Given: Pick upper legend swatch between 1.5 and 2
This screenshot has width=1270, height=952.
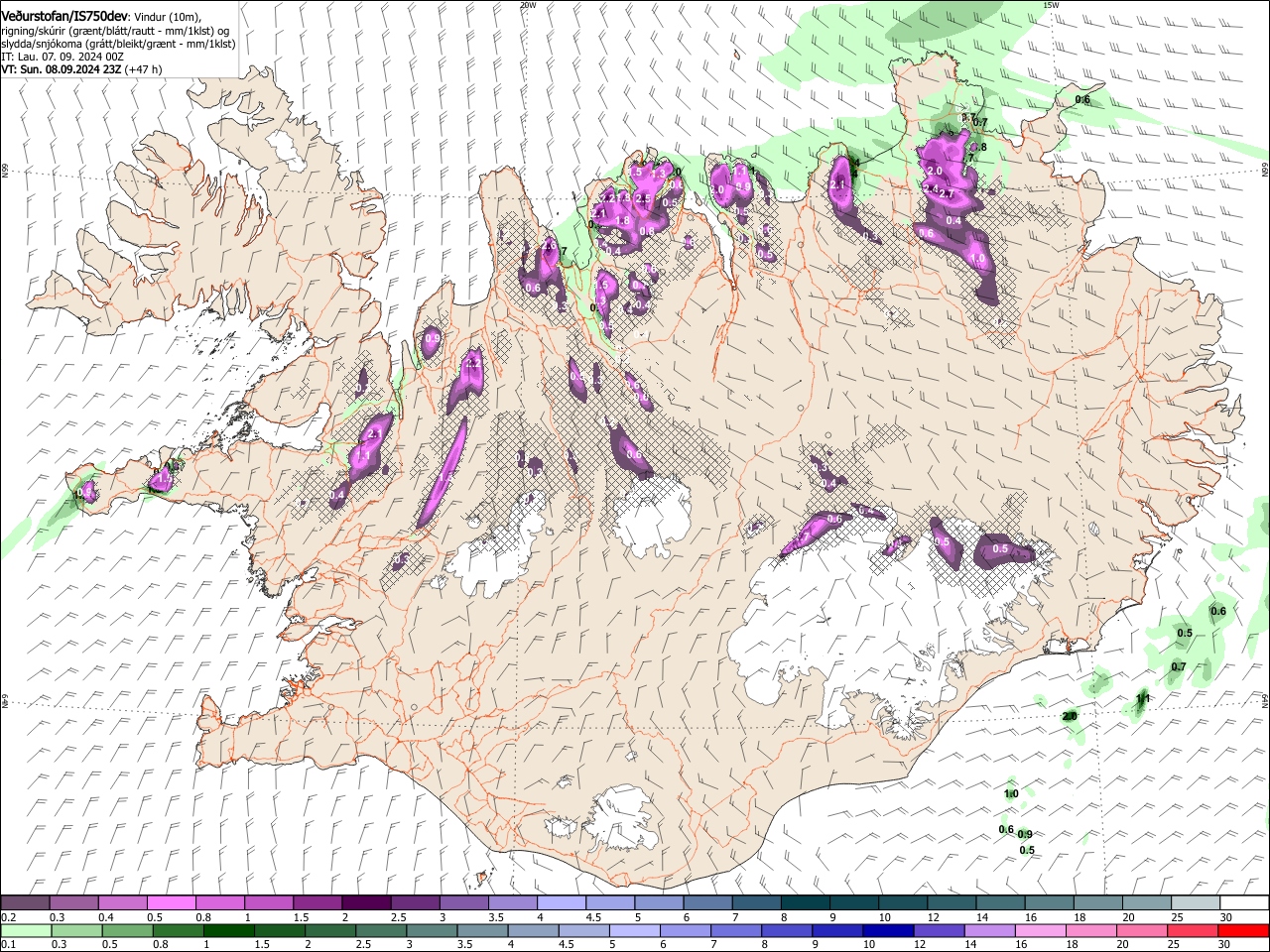Looking at the screenshot, I should click(317, 903).
